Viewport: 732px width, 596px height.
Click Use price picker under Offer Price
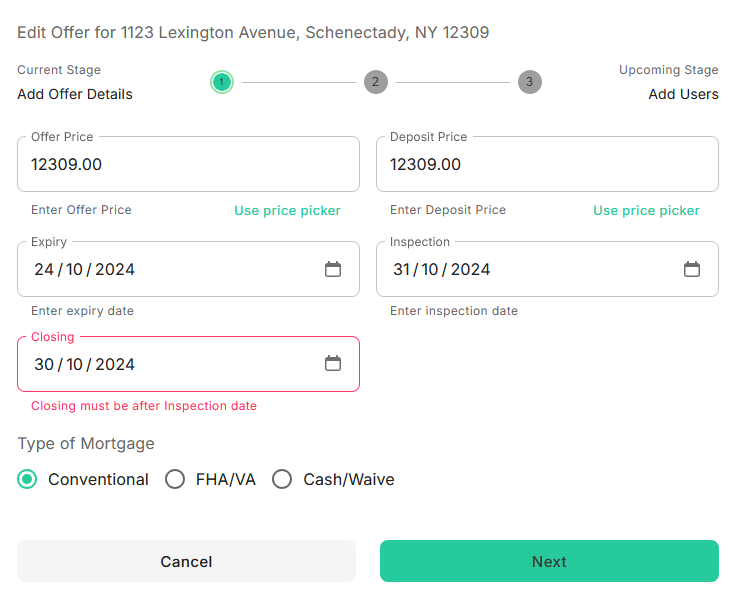[287, 210]
